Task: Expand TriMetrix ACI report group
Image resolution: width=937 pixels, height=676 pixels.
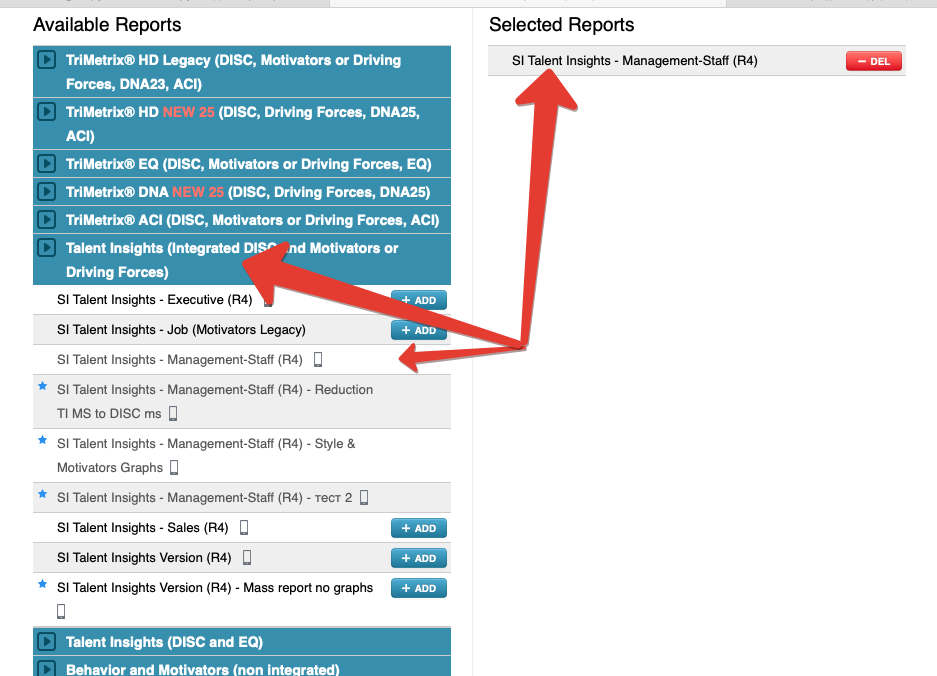Action: [47, 219]
